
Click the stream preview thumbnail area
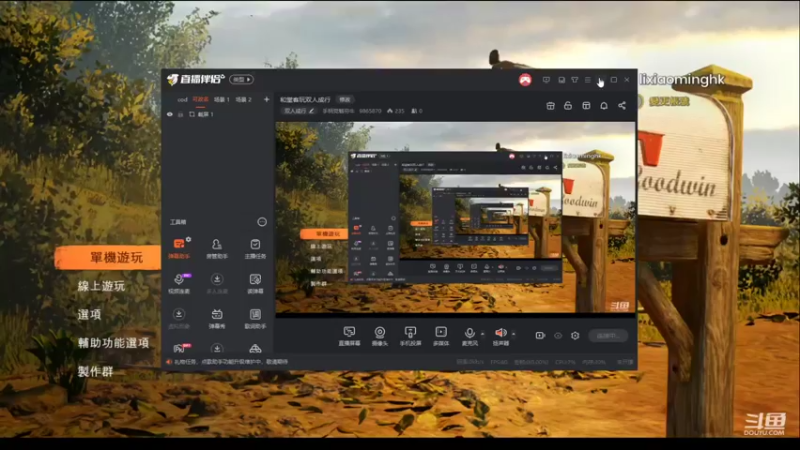(456, 217)
